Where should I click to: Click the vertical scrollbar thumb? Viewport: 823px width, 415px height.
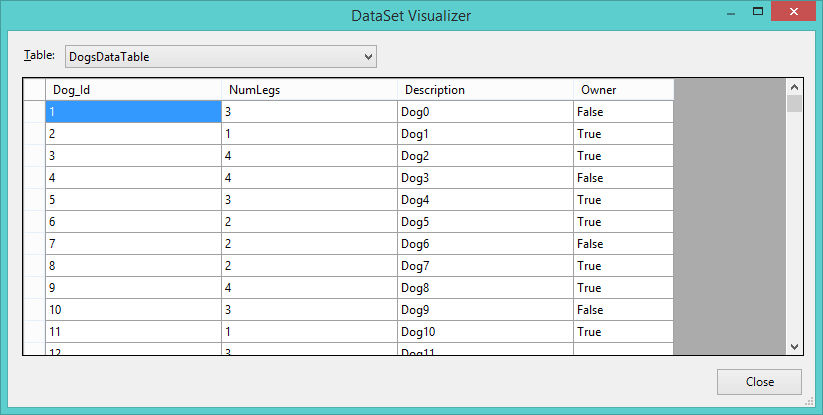pos(794,103)
